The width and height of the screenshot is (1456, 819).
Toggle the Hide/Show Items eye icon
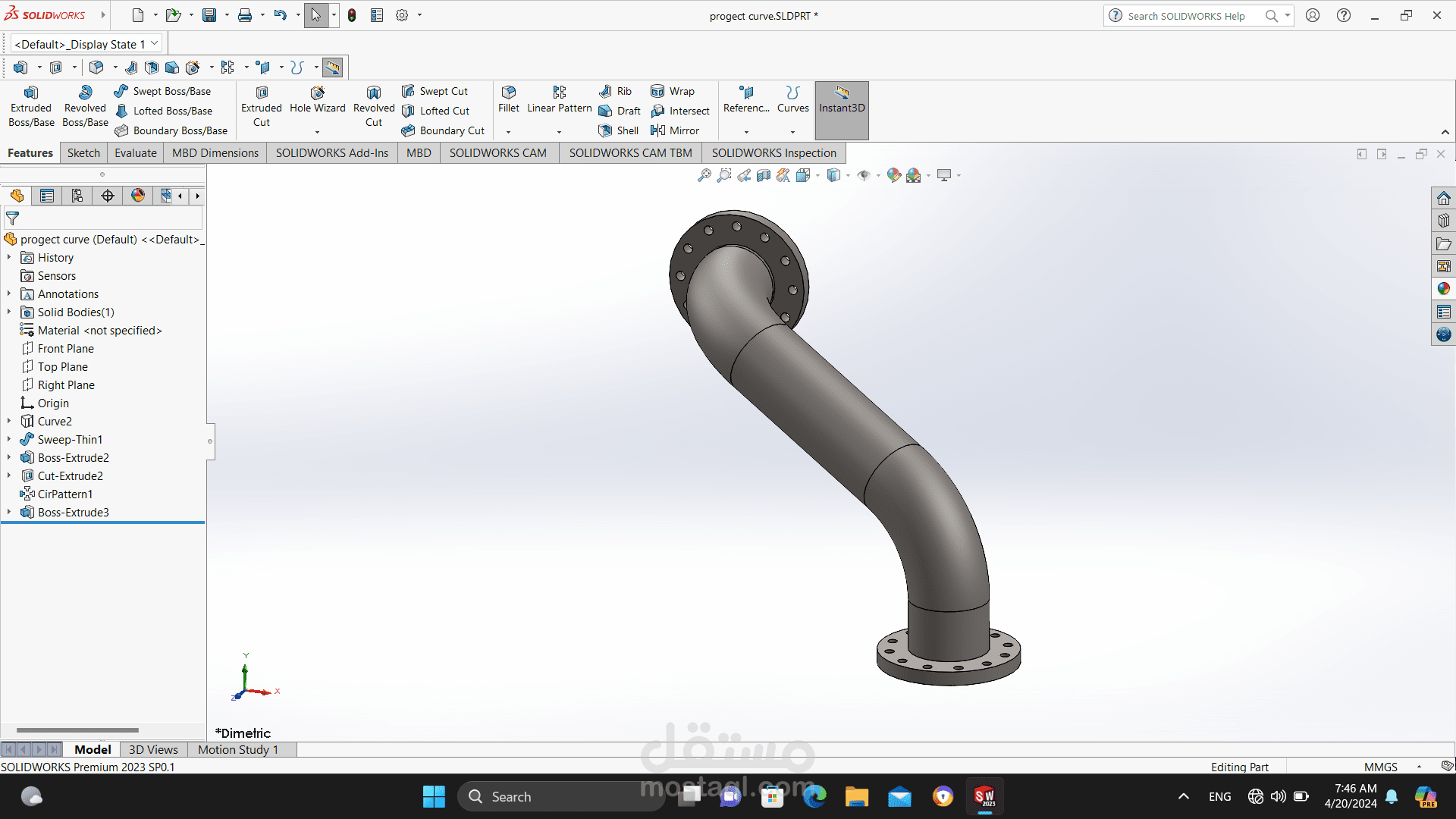click(864, 175)
